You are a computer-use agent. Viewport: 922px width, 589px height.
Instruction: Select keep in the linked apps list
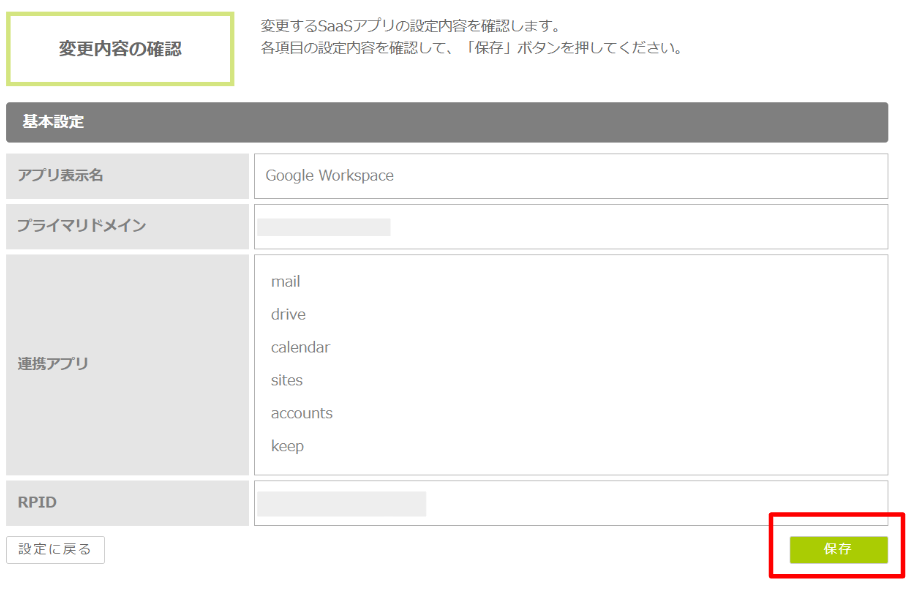tap(287, 447)
